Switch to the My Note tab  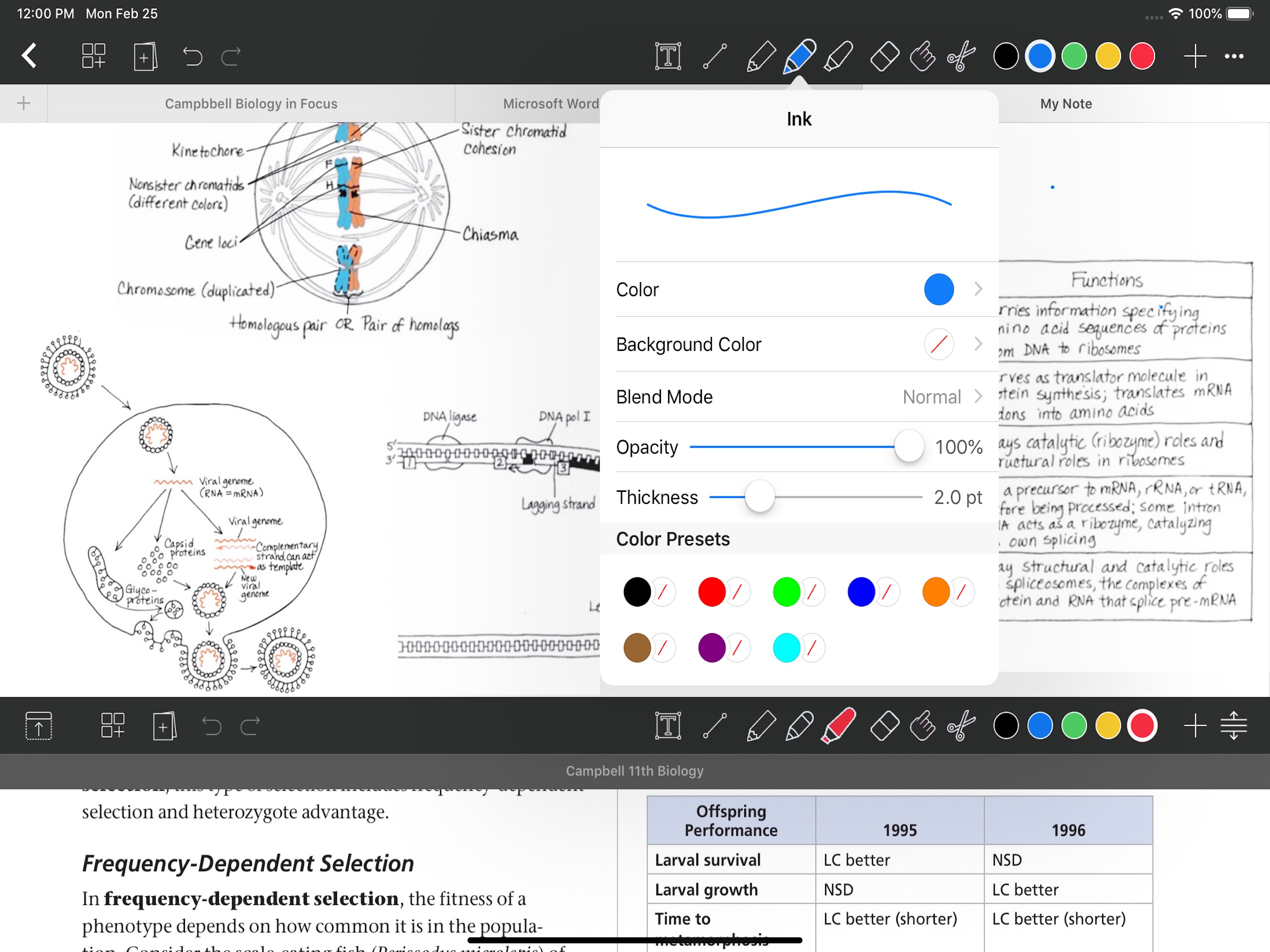coord(1065,104)
